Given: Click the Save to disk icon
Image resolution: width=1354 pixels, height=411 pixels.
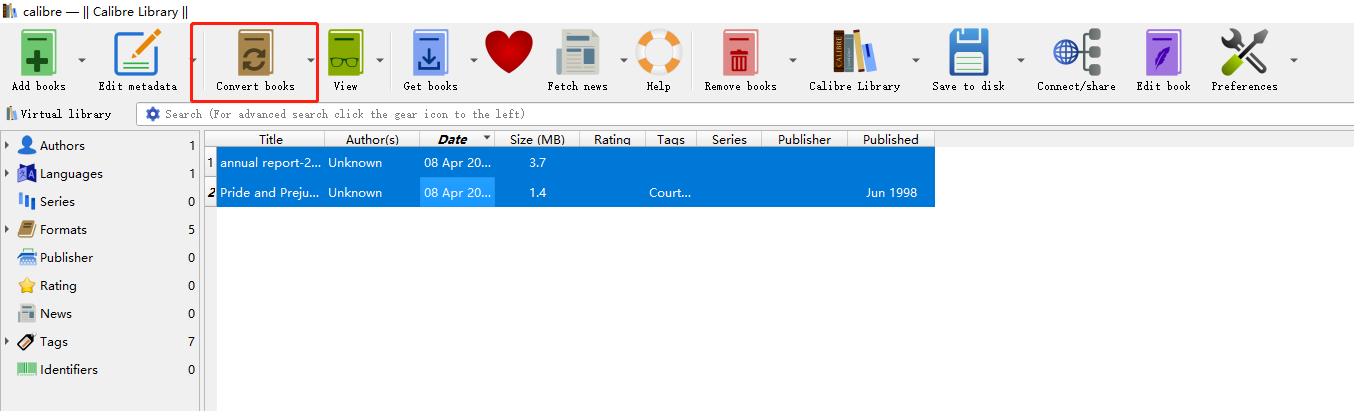Looking at the screenshot, I should point(968,53).
